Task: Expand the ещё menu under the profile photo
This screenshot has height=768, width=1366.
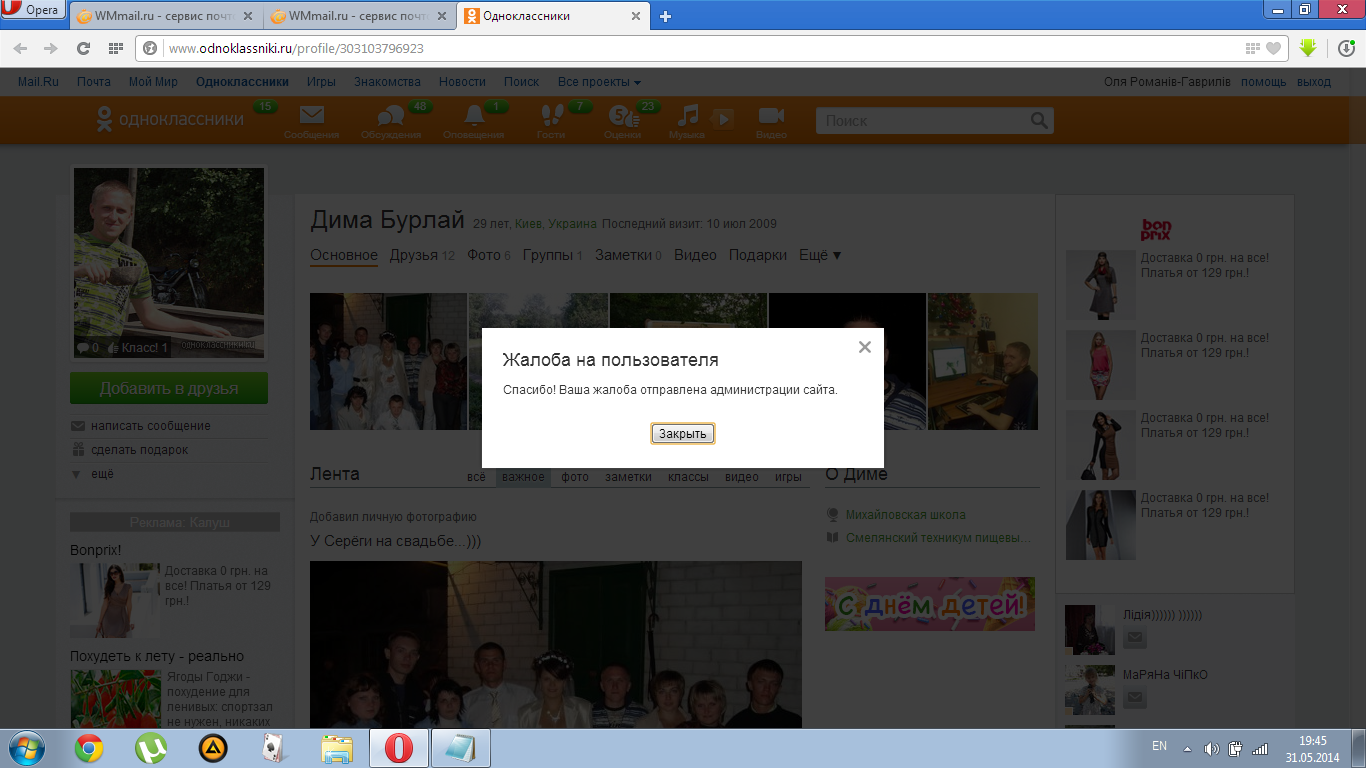Action: tap(102, 474)
